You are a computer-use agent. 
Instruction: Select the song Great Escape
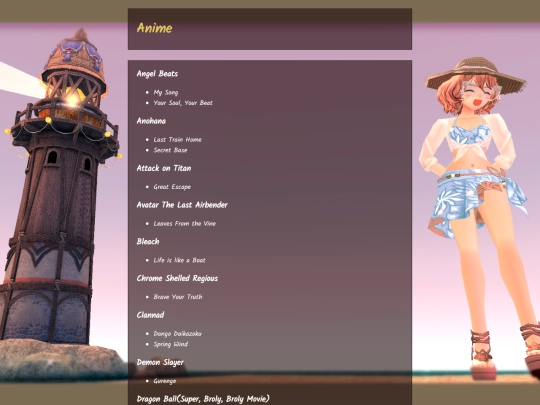(x=172, y=187)
